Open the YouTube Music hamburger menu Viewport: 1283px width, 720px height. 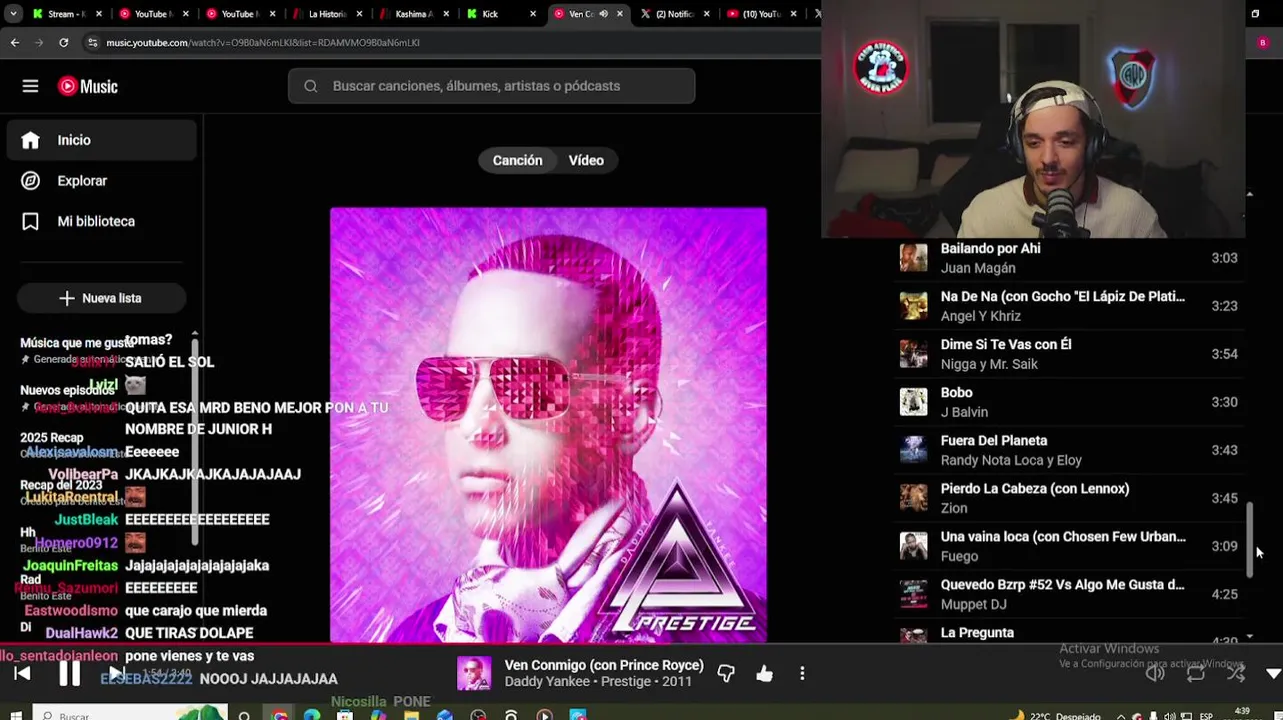tap(30, 86)
